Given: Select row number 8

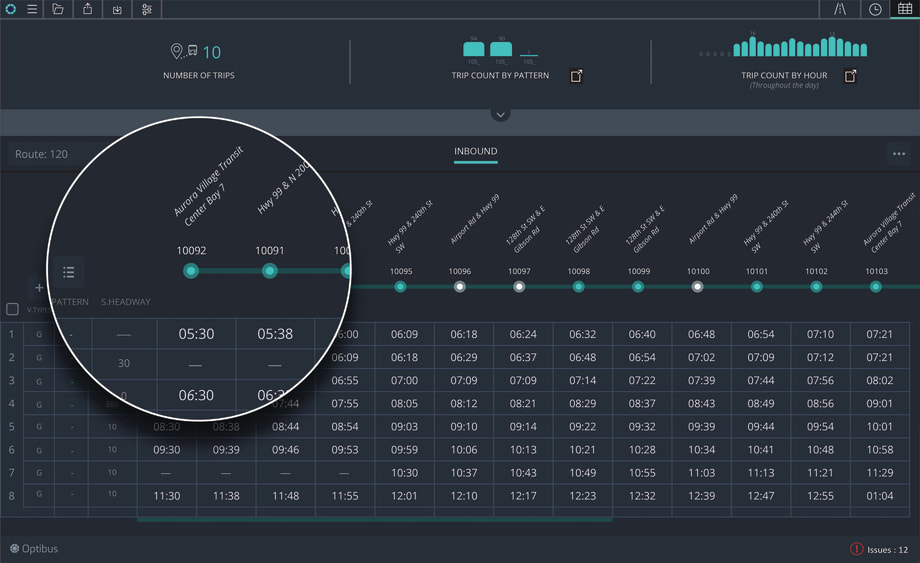Looking at the screenshot, I should 11,496.
